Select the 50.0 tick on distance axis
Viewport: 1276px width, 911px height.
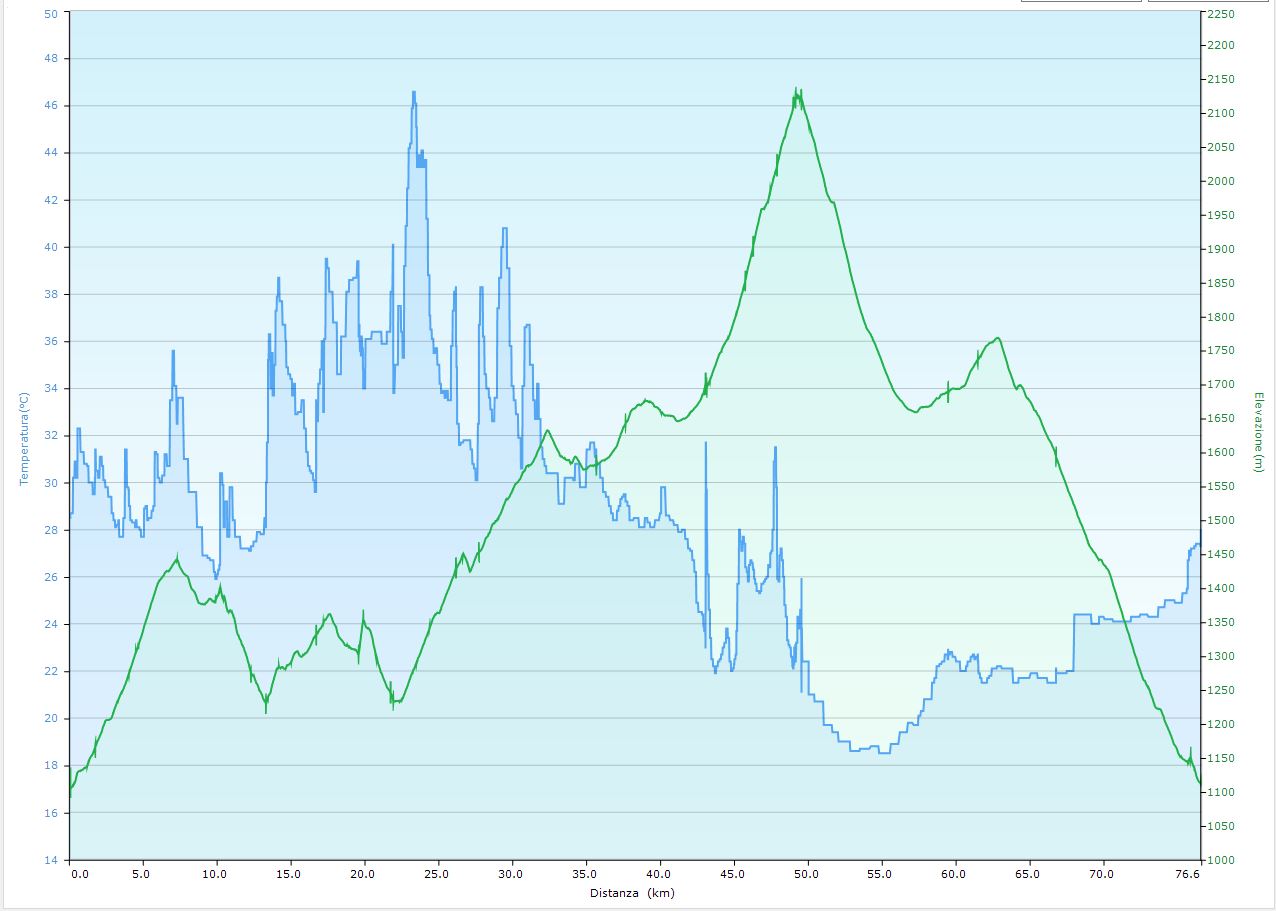coord(807,874)
